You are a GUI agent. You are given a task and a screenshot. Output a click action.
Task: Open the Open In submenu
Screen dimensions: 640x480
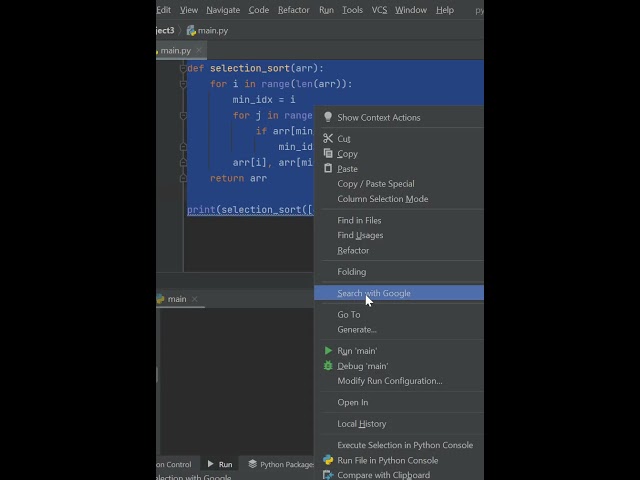[399, 402]
